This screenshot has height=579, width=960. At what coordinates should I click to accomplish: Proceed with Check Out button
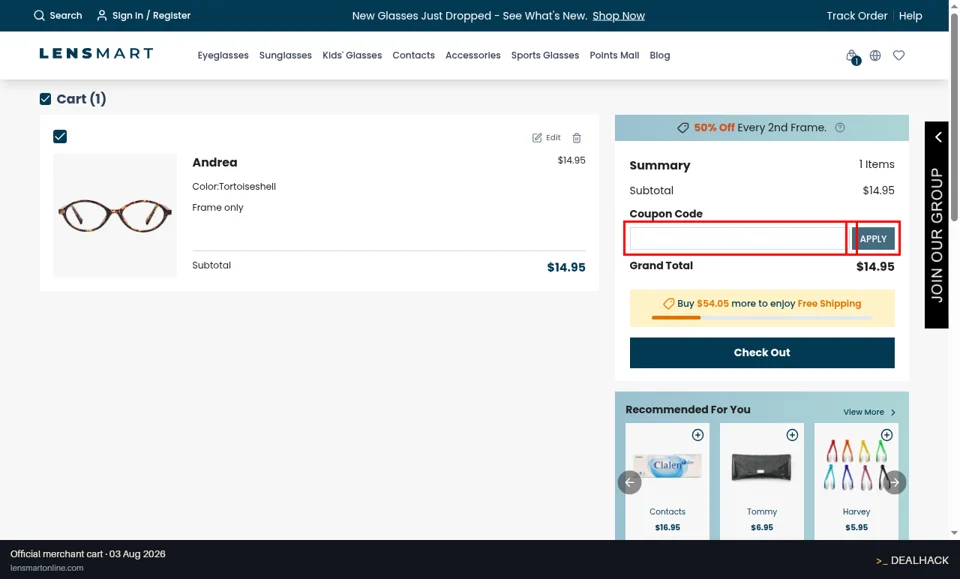[x=762, y=353]
